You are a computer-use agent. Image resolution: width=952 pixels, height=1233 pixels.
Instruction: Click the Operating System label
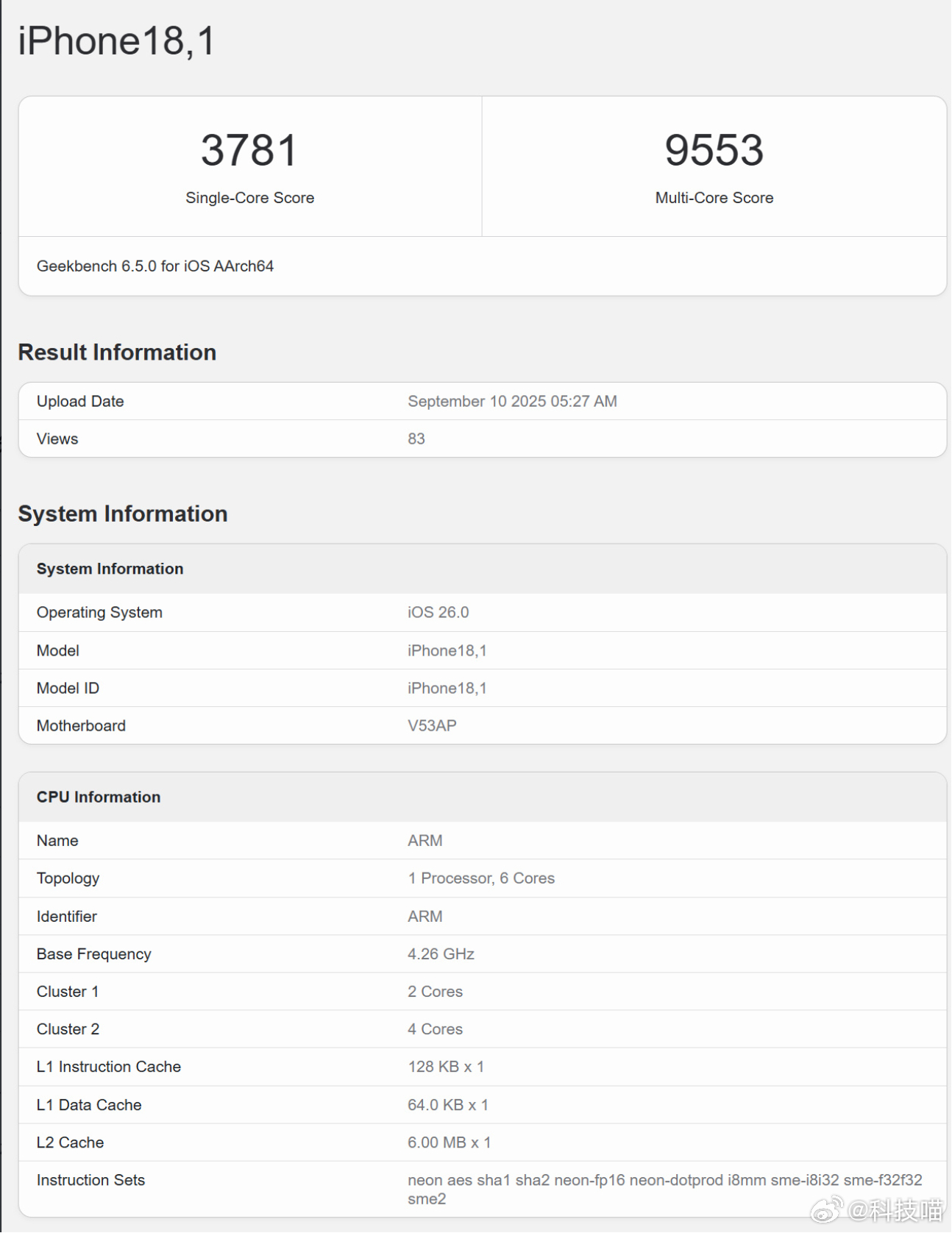point(99,613)
